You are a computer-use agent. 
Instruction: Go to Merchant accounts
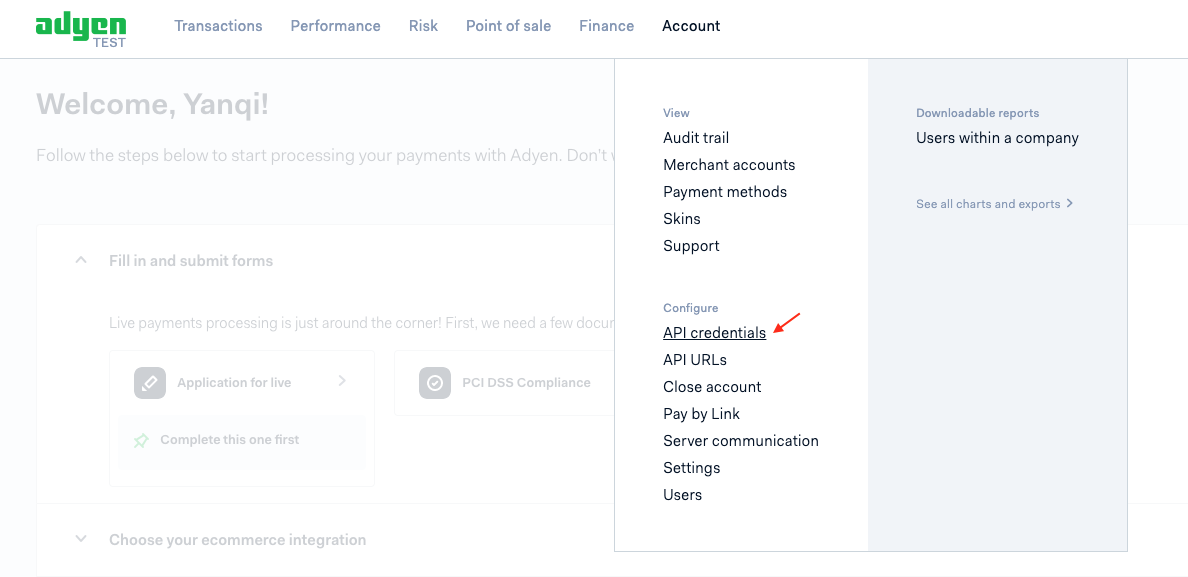click(x=729, y=164)
